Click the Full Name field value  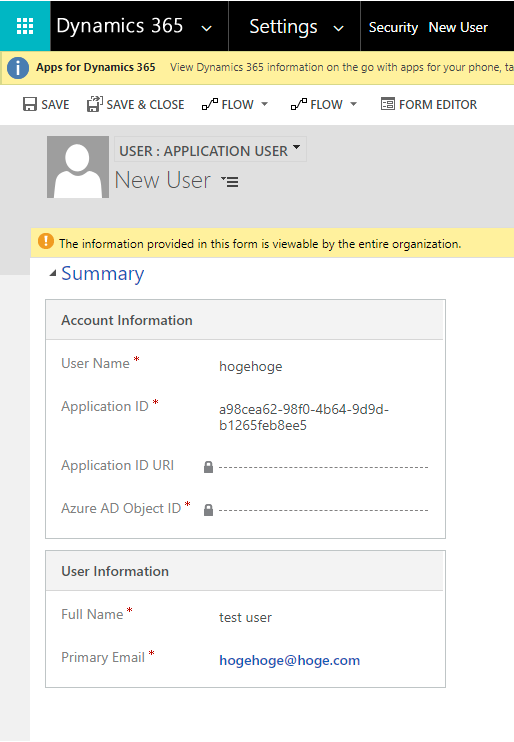[245, 618]
